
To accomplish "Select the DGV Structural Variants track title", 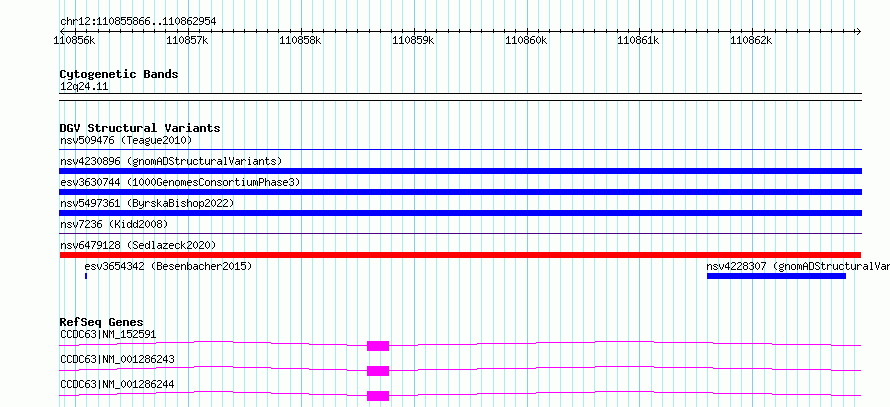I will [140, 128].
